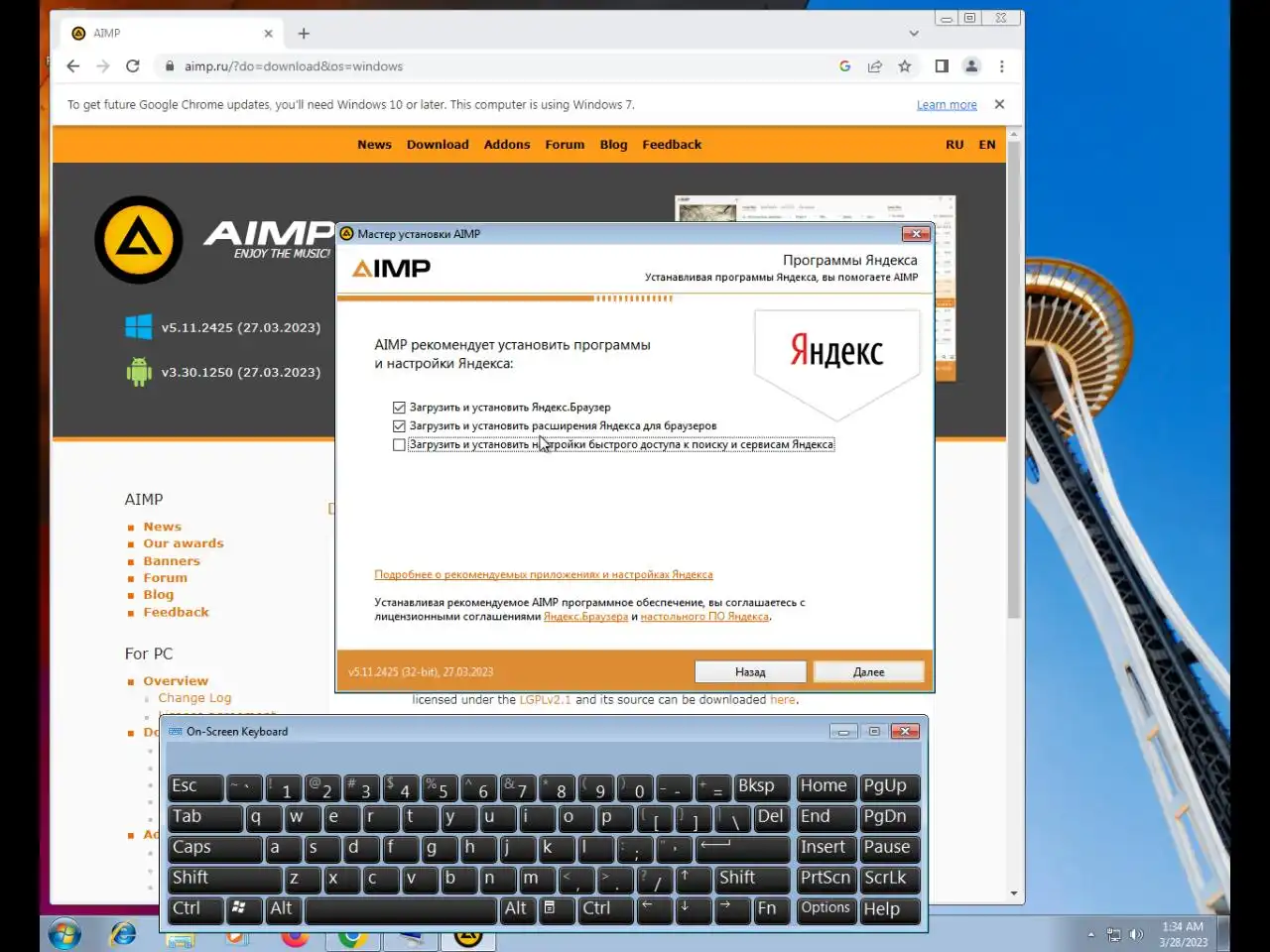
Task: Click the Chrome back arrow
Action: point(73,66)
